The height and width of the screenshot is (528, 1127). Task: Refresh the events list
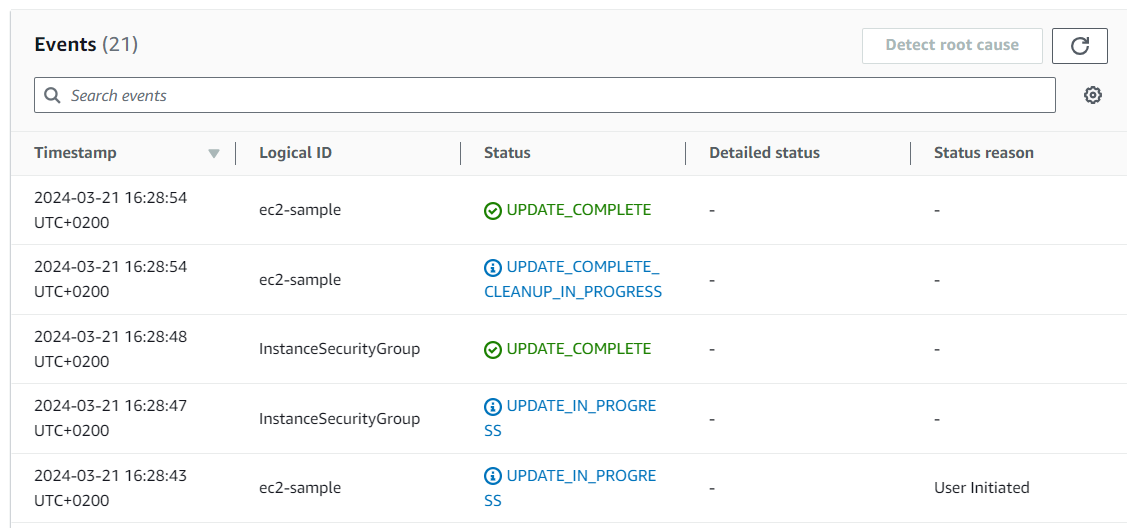(1080, 46)
